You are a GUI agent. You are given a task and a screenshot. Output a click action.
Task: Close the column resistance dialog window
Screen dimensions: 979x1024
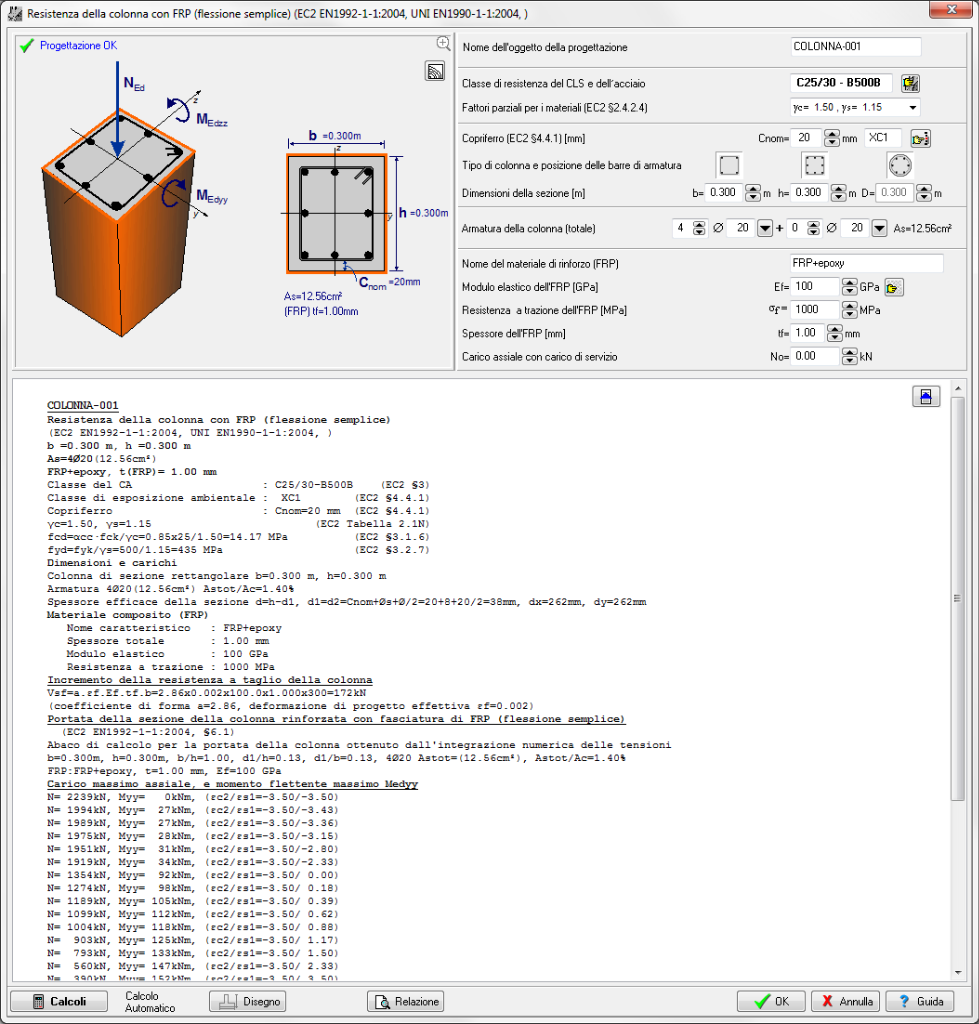pyautogui.click(x=952, y=10)
